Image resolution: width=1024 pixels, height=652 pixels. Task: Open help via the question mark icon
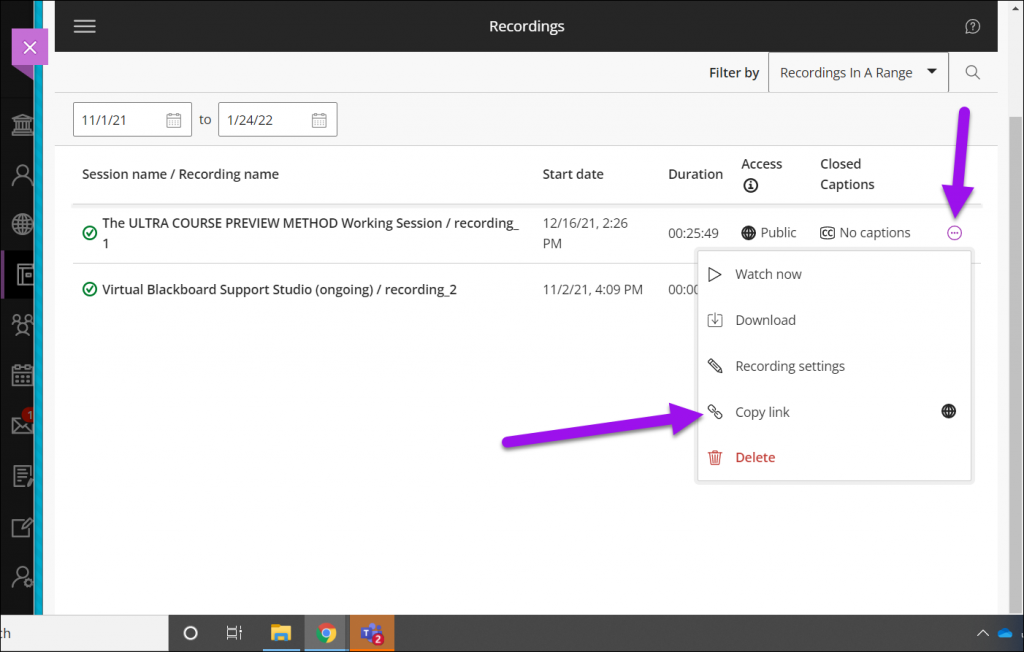[x=972, y=26]
